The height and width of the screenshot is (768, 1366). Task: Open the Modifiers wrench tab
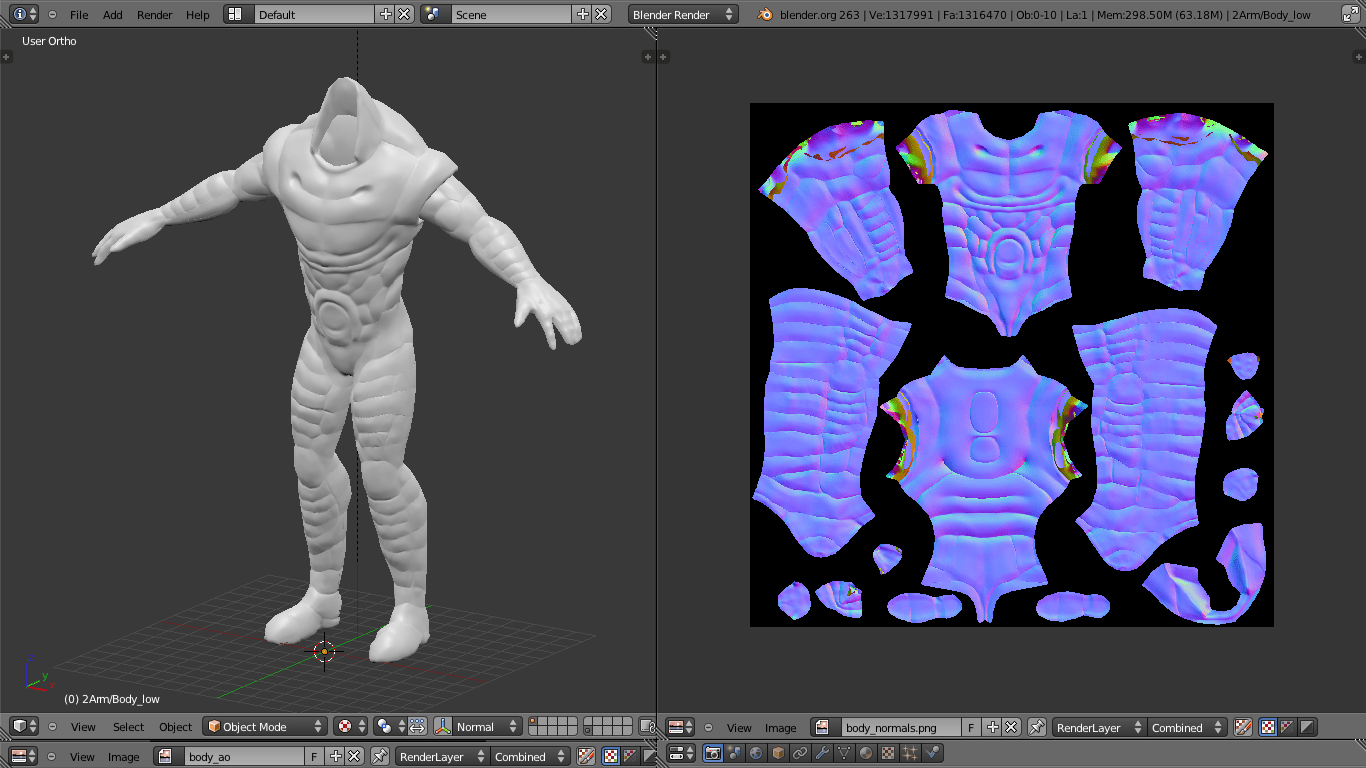point(823,753)
